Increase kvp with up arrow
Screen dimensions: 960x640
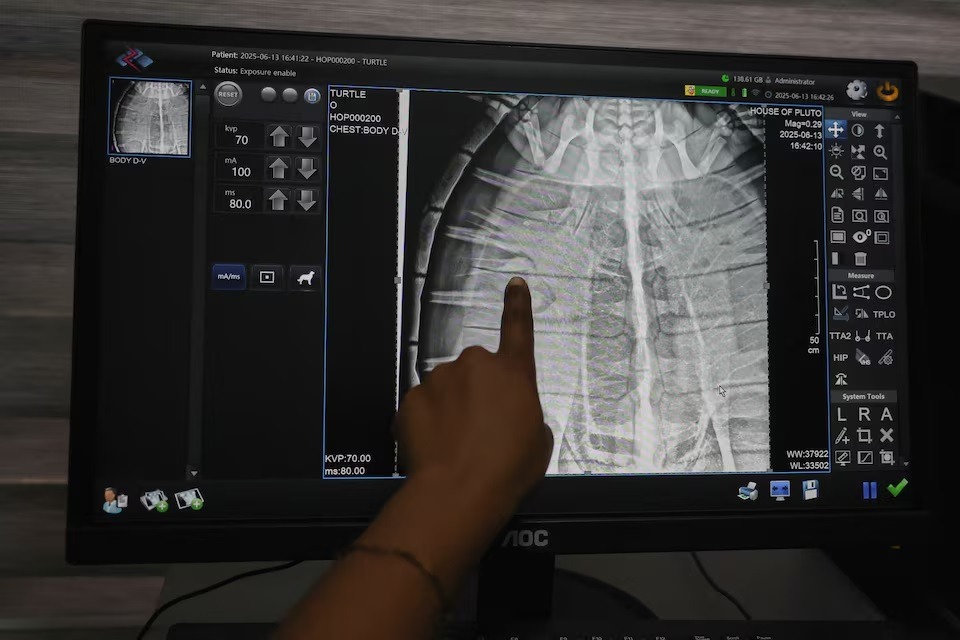[279, 136]
